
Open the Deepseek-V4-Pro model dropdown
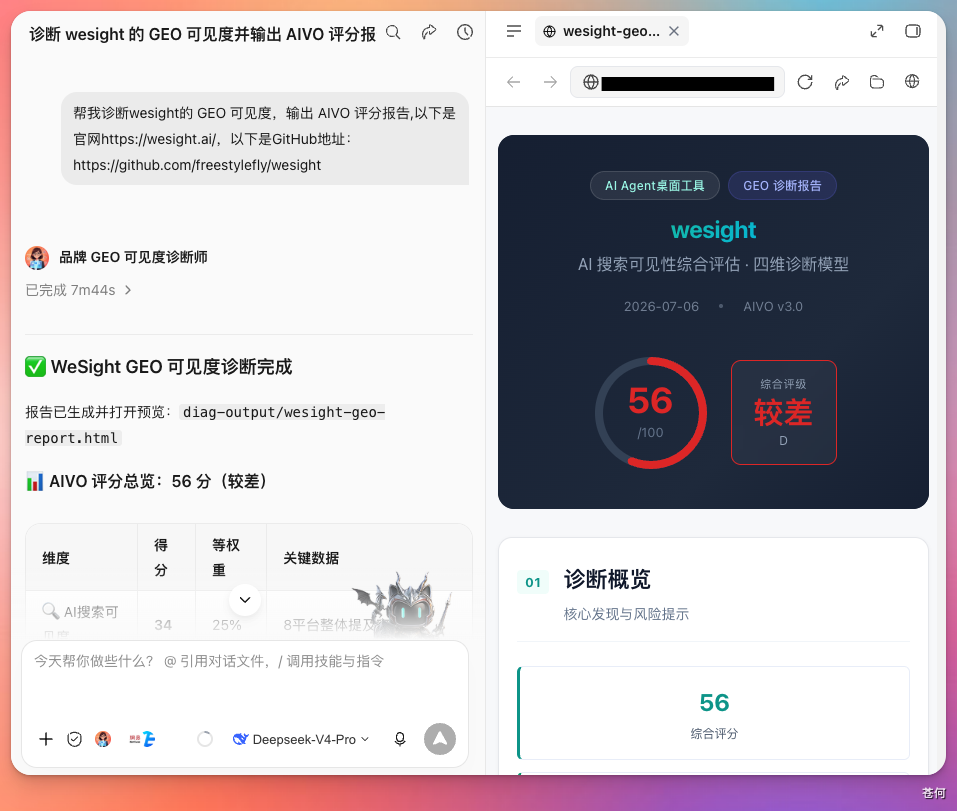(301, 739)
